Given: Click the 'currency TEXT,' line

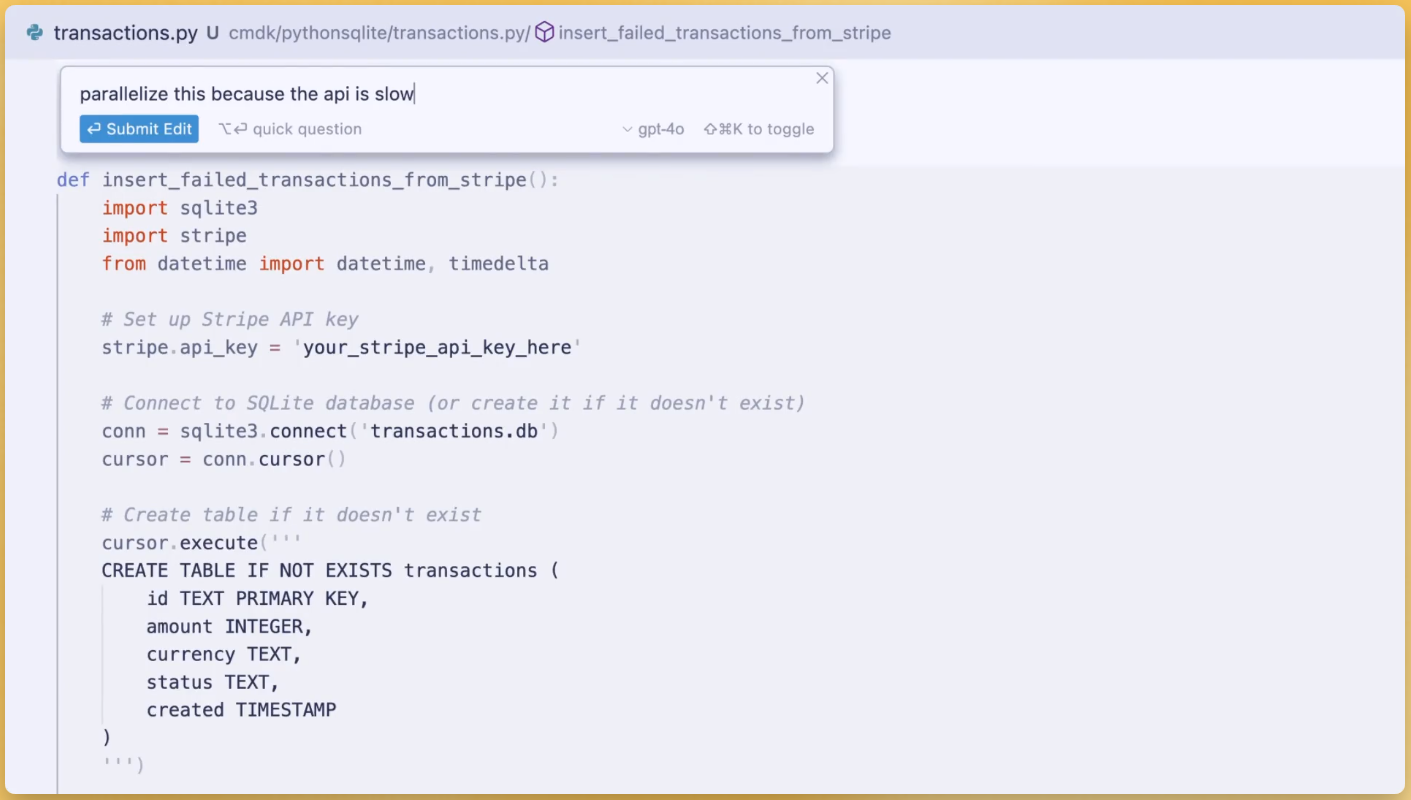Looking at the screenshot, I should (x=224, y=655).
